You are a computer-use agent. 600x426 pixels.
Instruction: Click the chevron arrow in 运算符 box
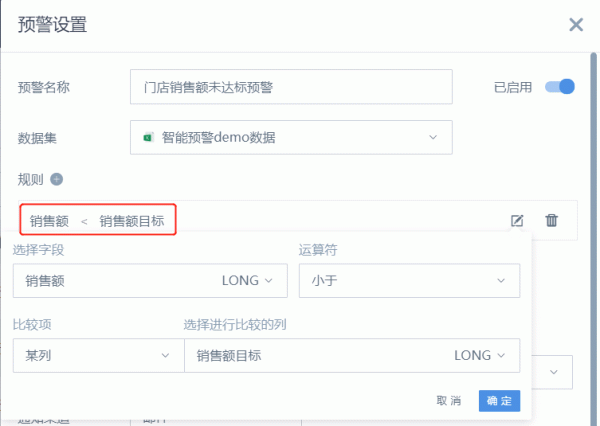pyautogui.click(x=501, y=281)
